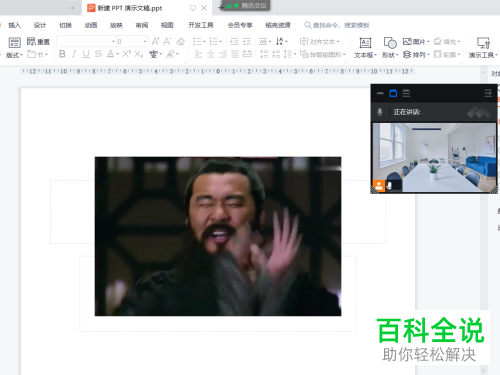Click the orange participant icon on video

click(x=379, y=186)
